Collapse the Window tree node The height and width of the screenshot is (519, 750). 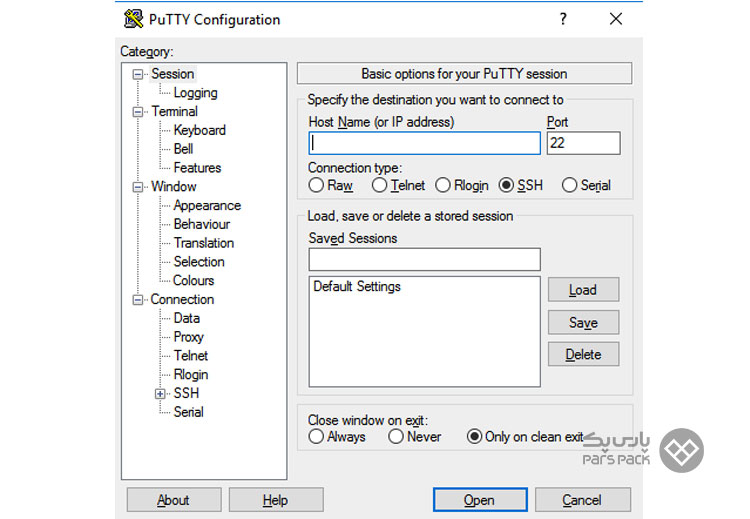coord(138,187)
